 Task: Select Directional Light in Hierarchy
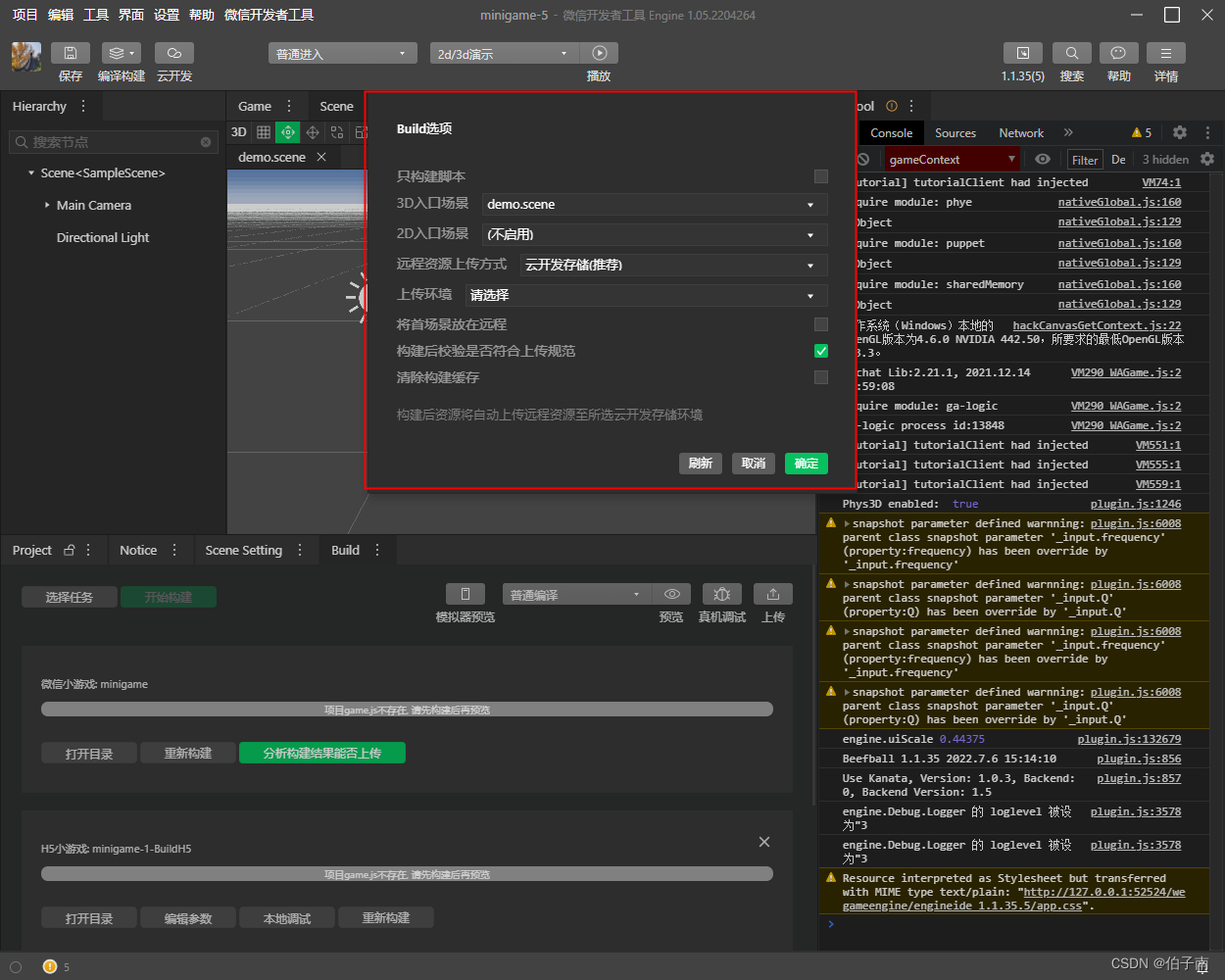pos(103,238)
